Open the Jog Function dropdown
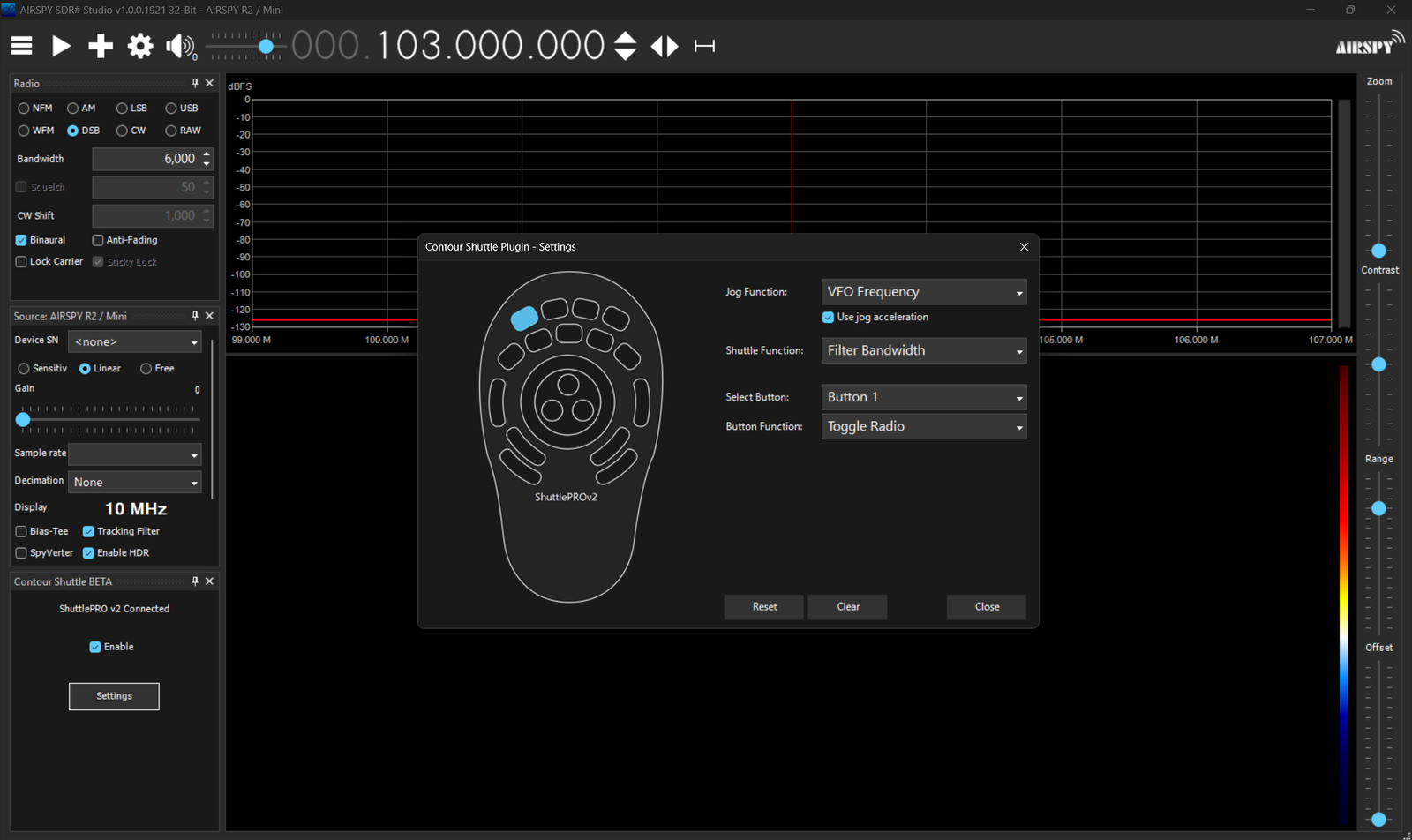This screenshot has height=840, width=1412. pos(924,292)
